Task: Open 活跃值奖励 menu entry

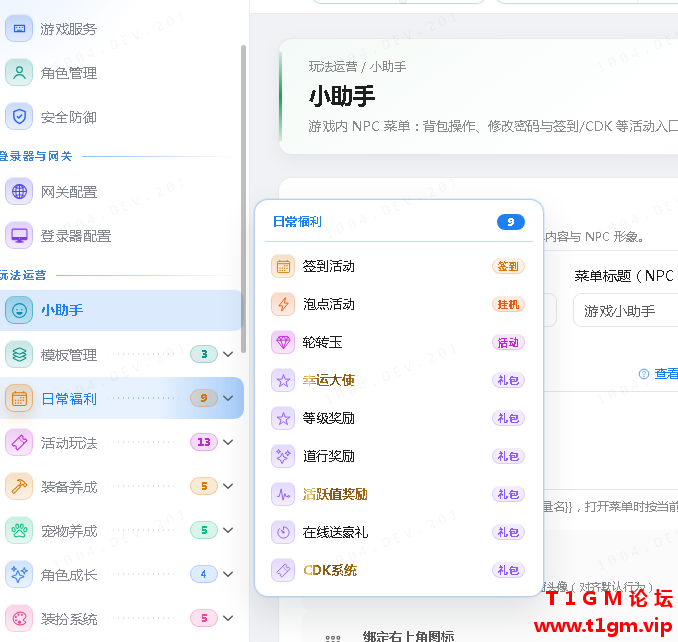Action: [x=398, y=494]
